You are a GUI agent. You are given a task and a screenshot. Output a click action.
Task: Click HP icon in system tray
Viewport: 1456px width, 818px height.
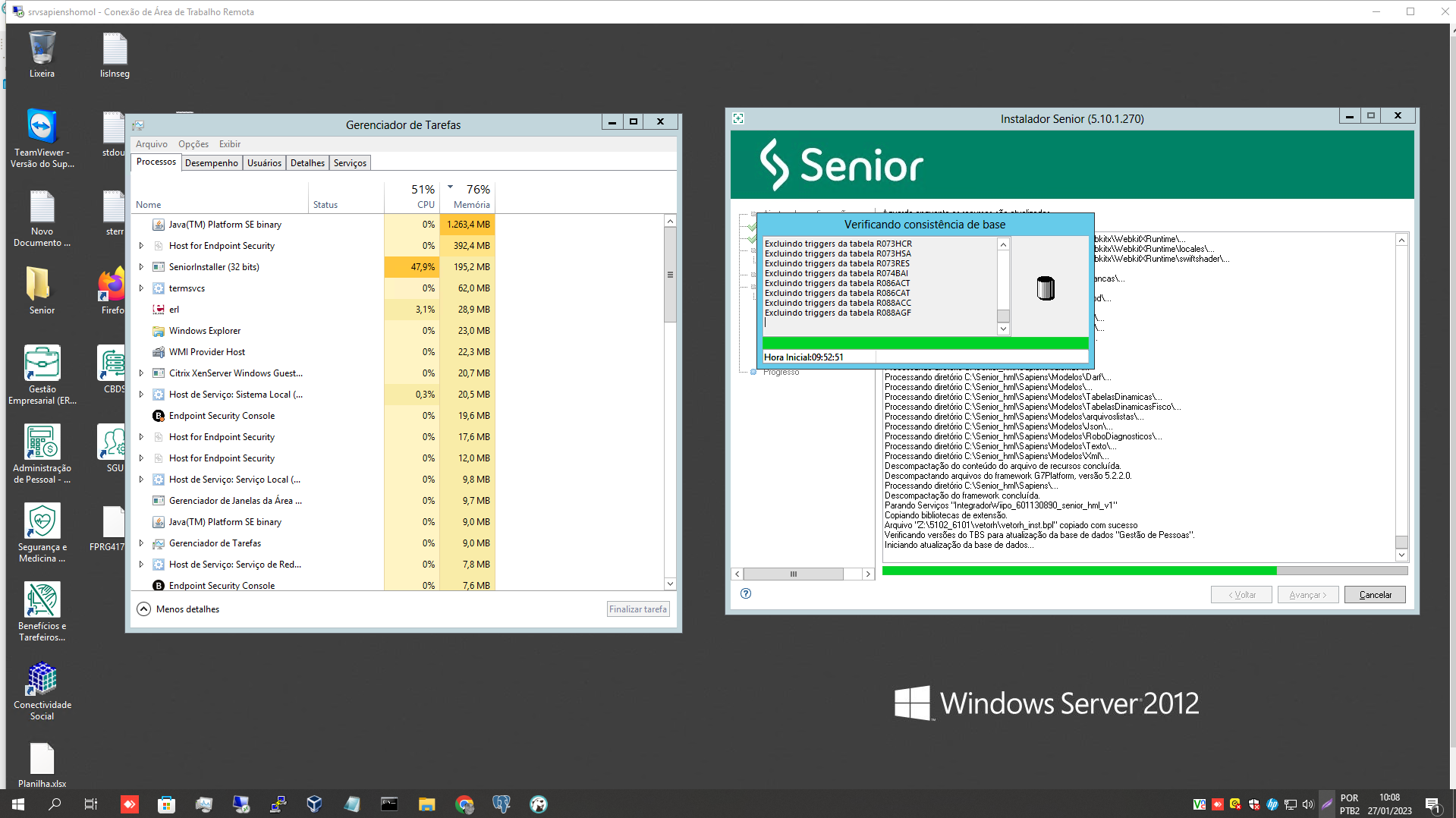(1272, 804)
